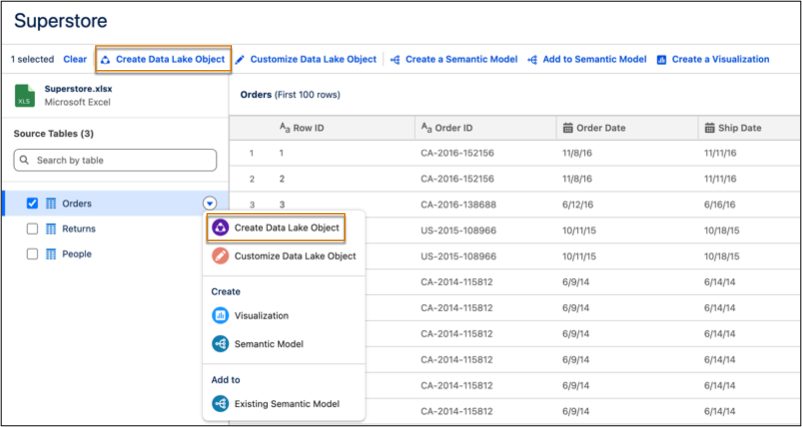Screen dimensions: 802x427
Task: Choose Customize Data Lake Object in popup menu
Action: [x=284, y=256]
